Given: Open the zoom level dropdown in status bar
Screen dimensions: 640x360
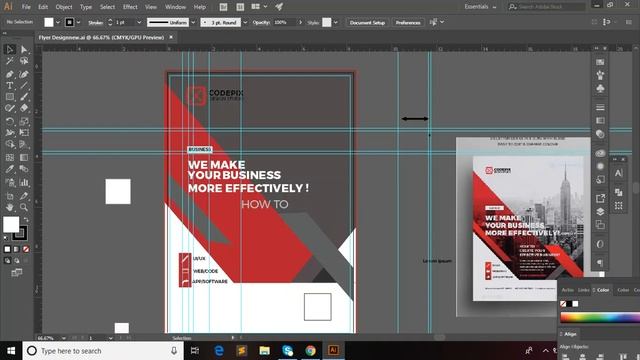Looking at the screenshot, I should coord(64,338).
